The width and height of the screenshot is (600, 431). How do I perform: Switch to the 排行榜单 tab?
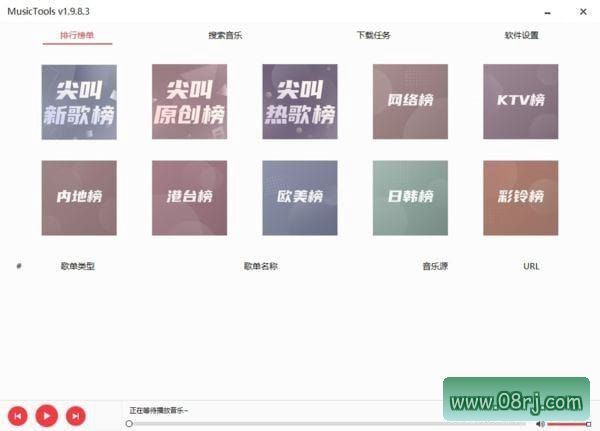coord(77,36)
